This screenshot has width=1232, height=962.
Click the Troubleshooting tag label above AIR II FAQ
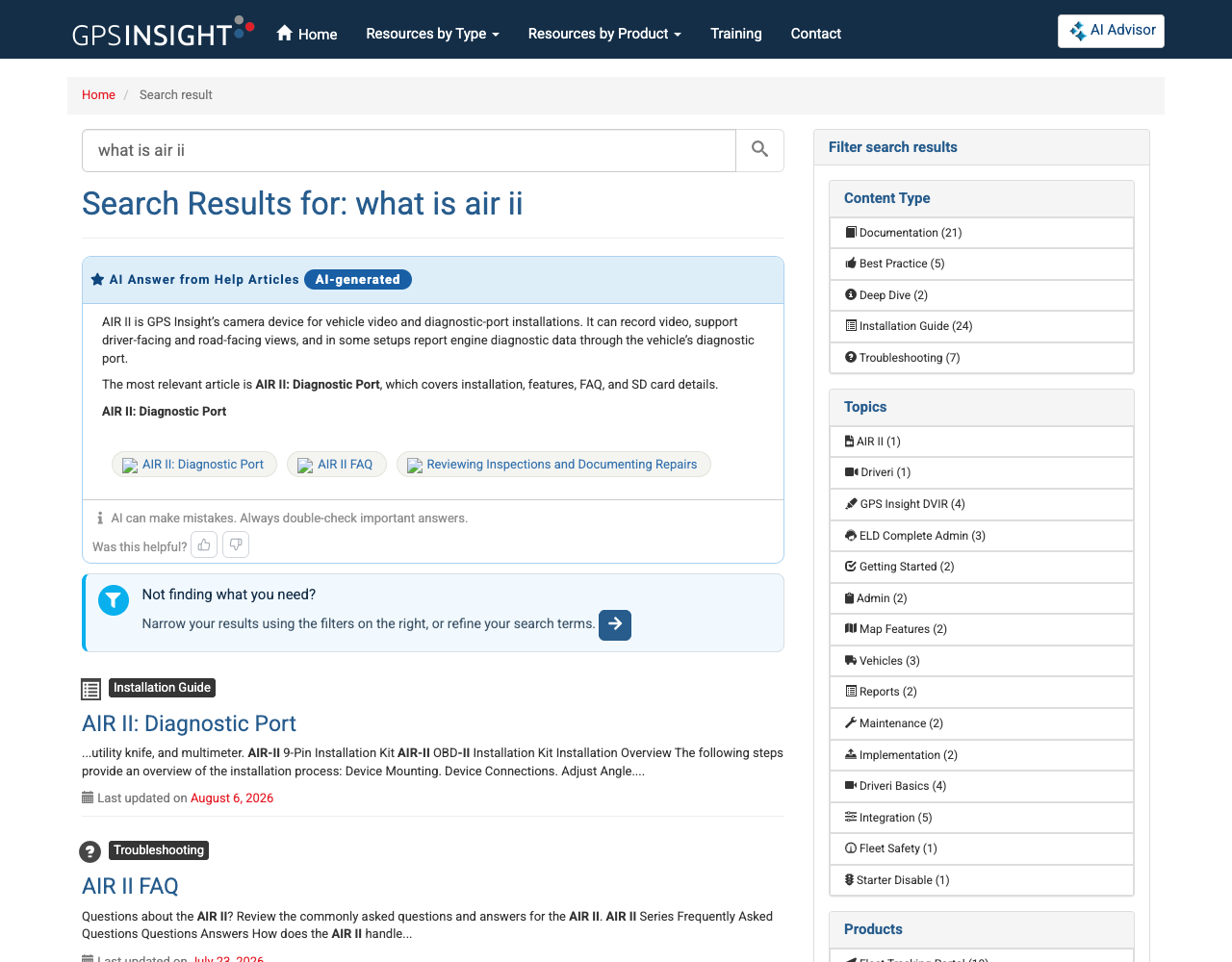point(159,850)
